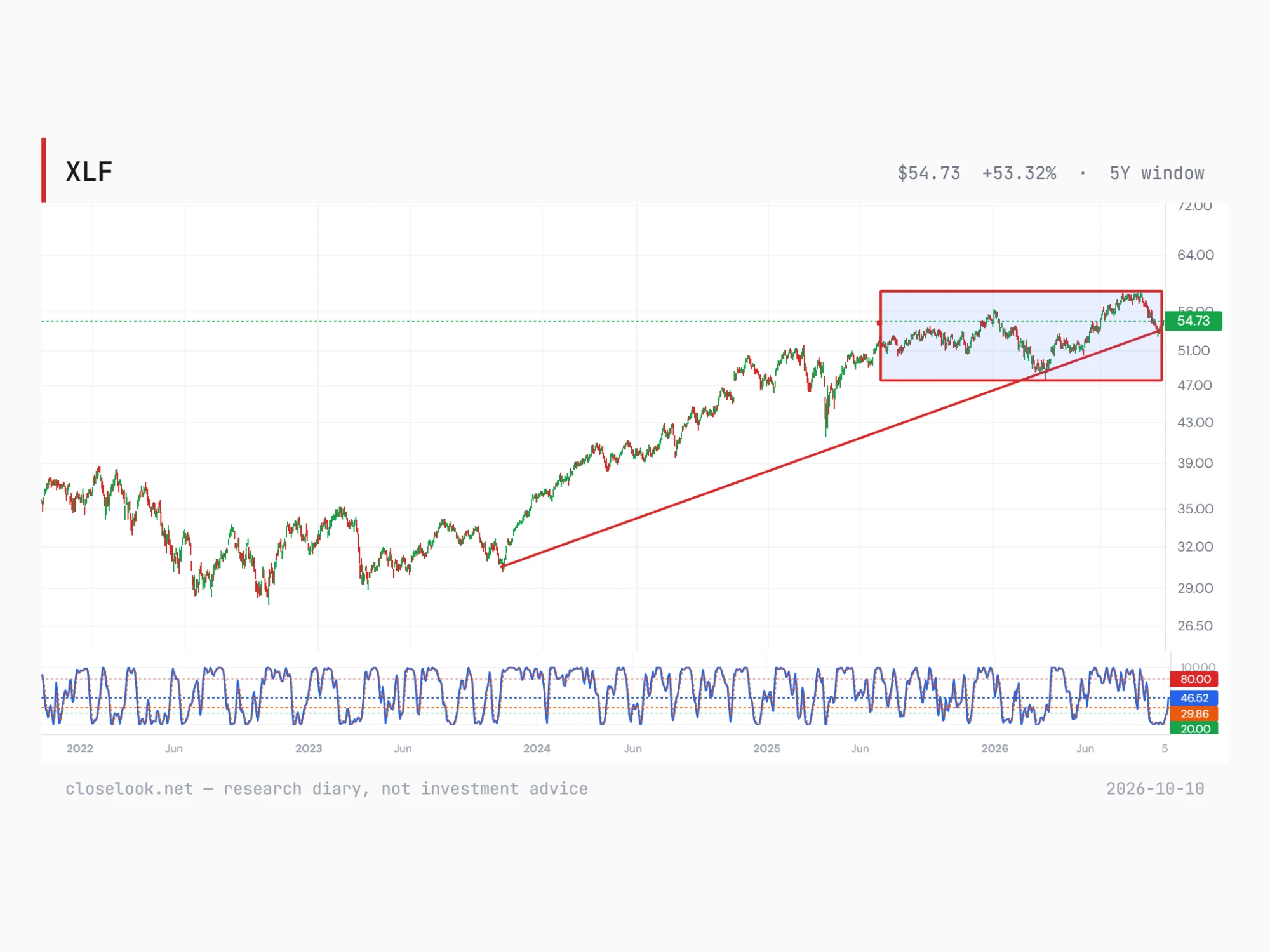Click the 35.00 price axis label
The height and width of the screenshot is (952, 1270).
tap(1195, 509)
